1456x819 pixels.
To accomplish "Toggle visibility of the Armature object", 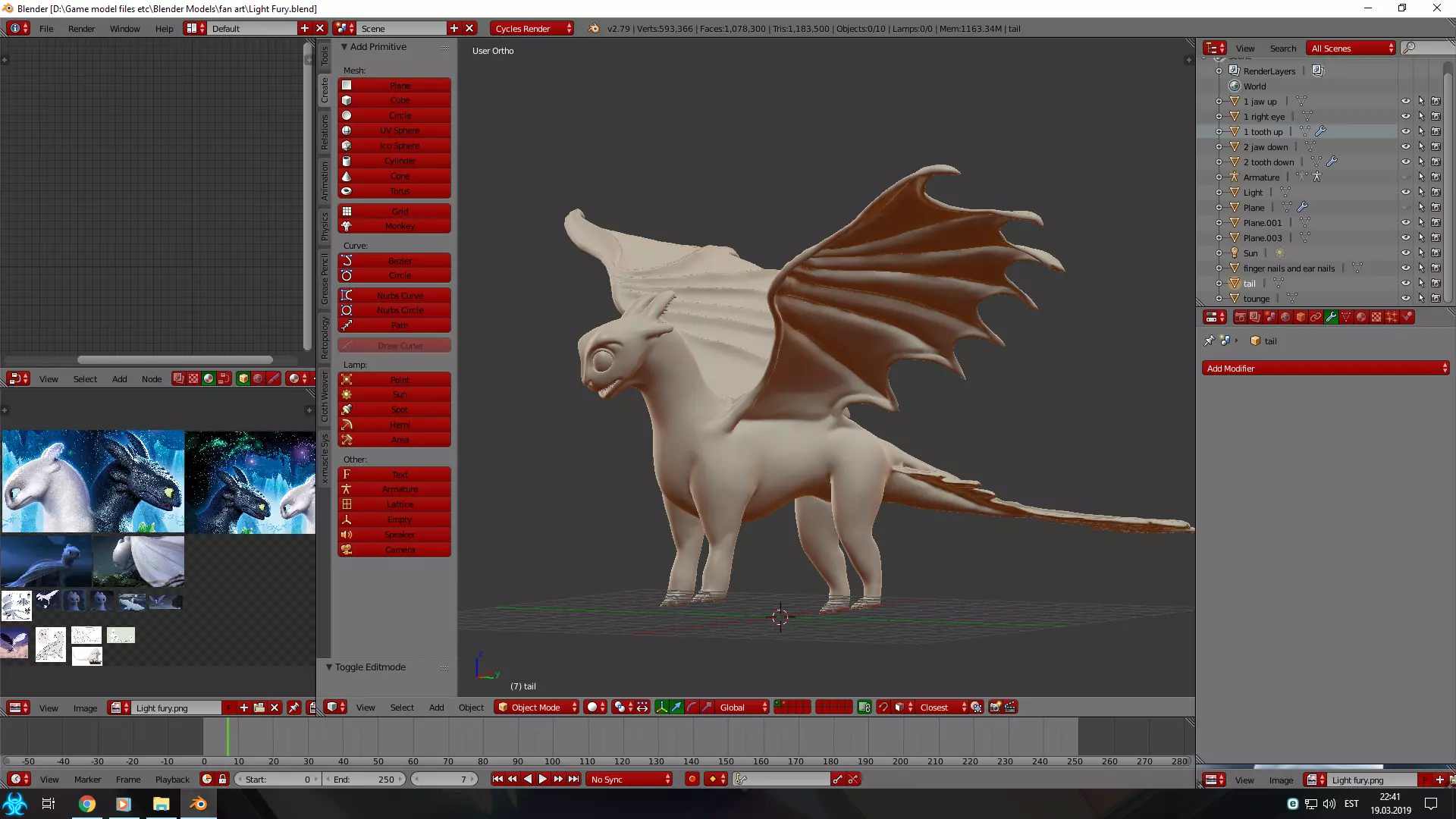I will pyautogui.click(x=1405, y=177).
